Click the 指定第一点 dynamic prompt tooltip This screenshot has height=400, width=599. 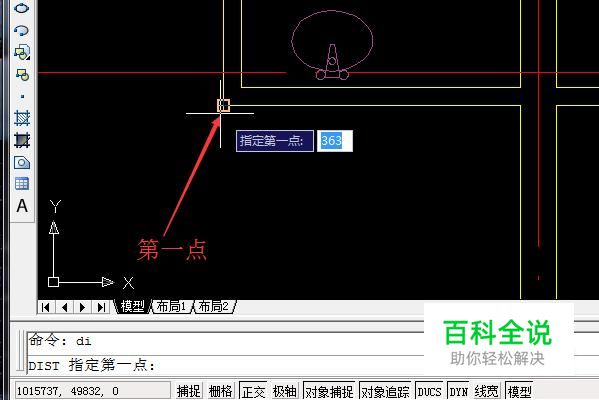(275, 141)
